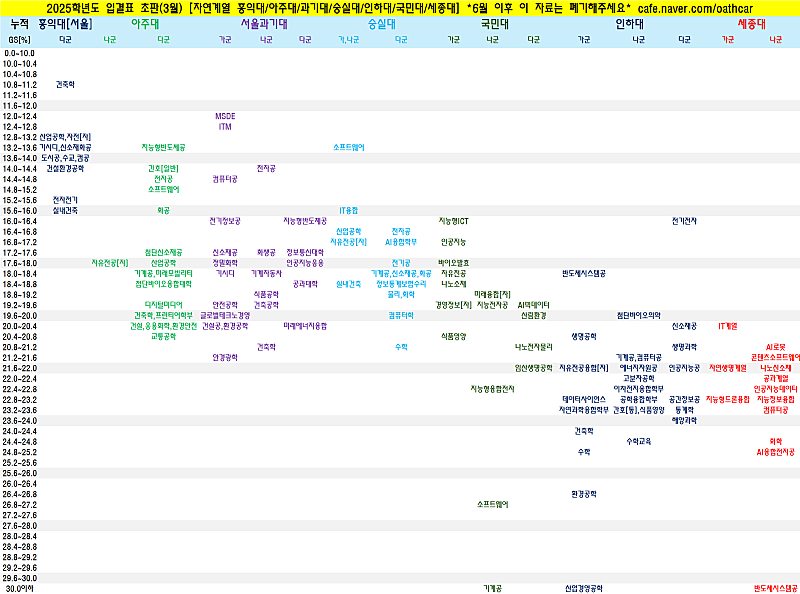Click the 누적 header cell
Screen dimensions: 800x594
19,22
